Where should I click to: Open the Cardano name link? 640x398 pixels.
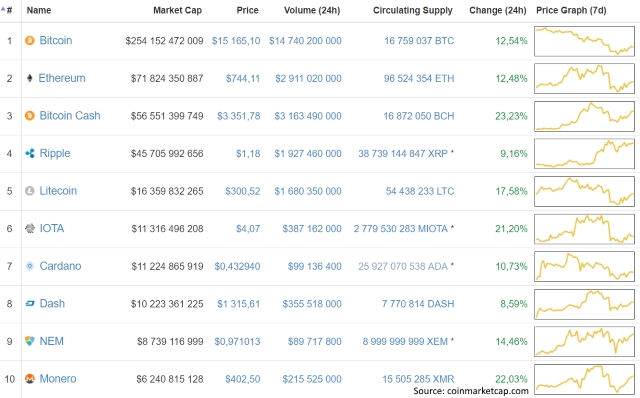pos(60,266)
